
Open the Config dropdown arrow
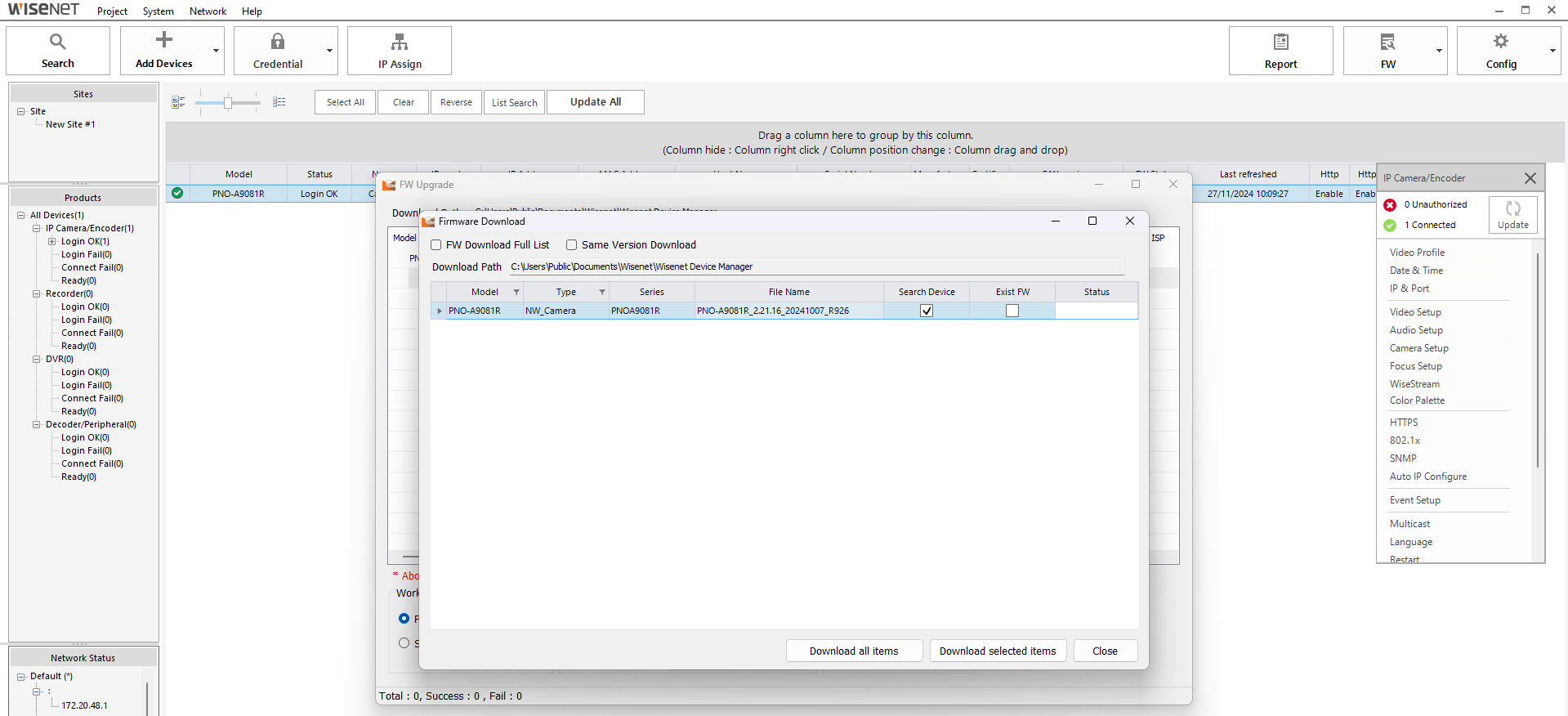[x=1552, y=51]
